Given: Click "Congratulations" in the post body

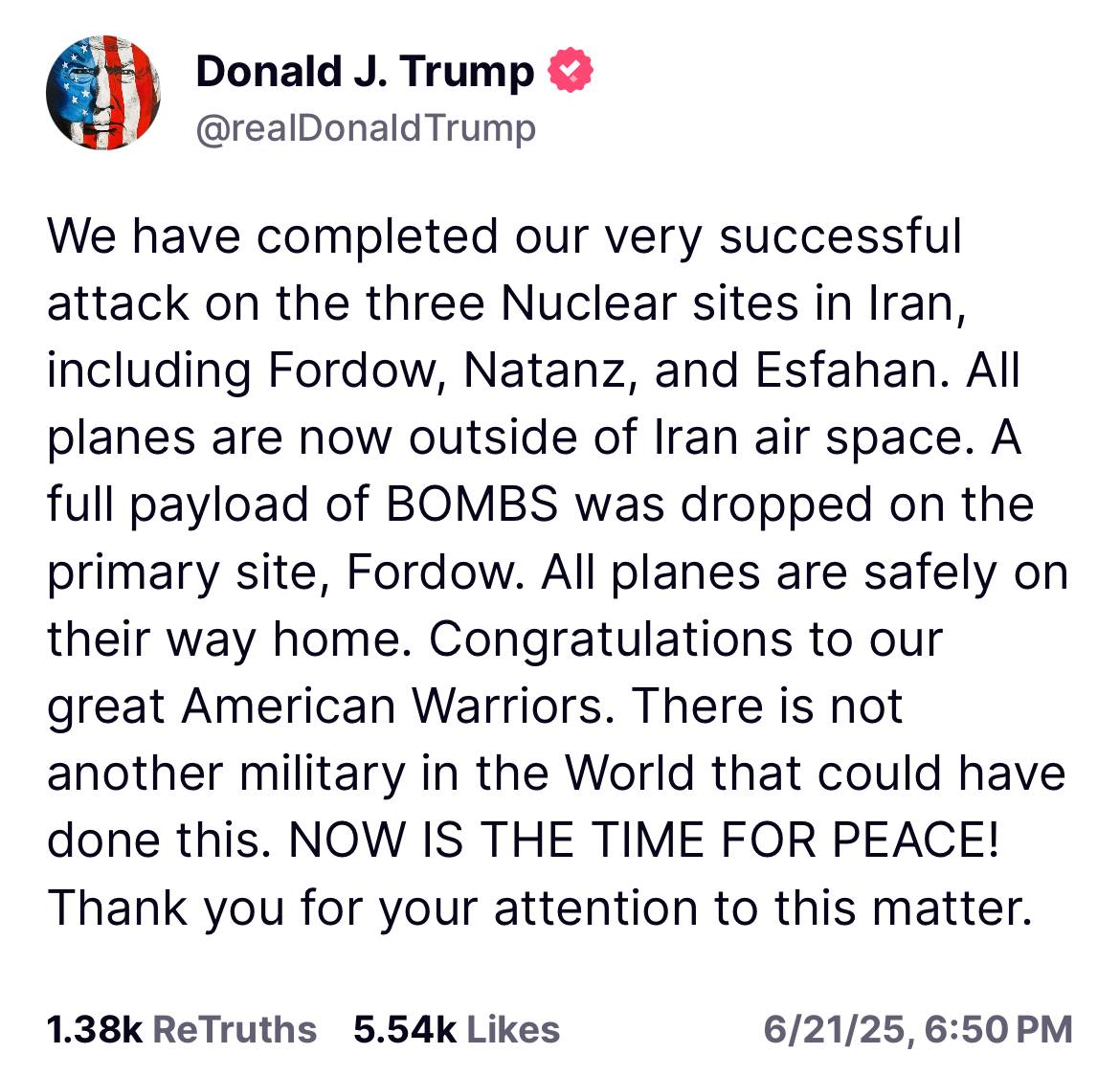Looking at the screenshot, I should coord(611,640).
